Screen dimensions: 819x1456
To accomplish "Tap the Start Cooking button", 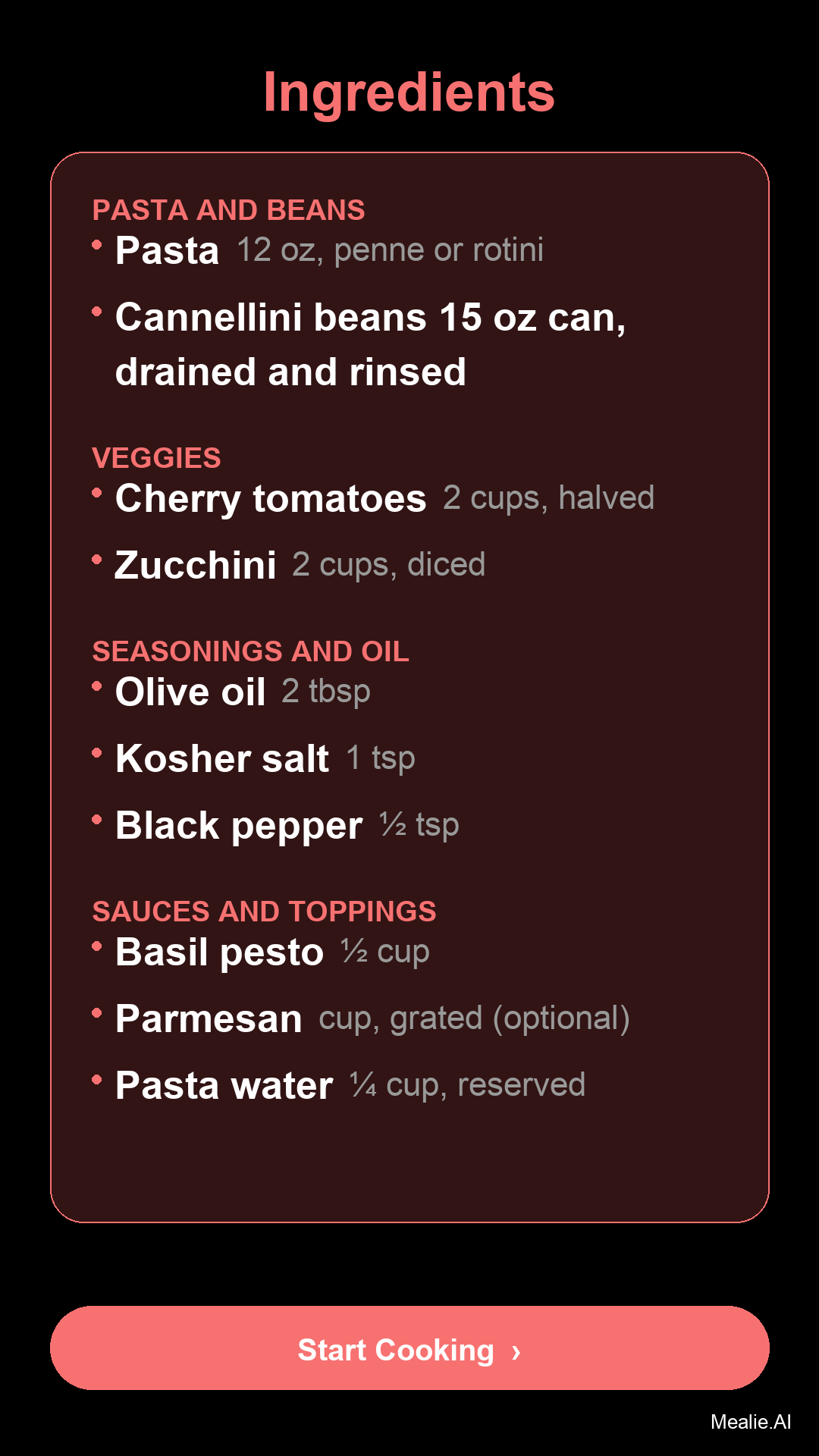I will [x=409, y=1348].
